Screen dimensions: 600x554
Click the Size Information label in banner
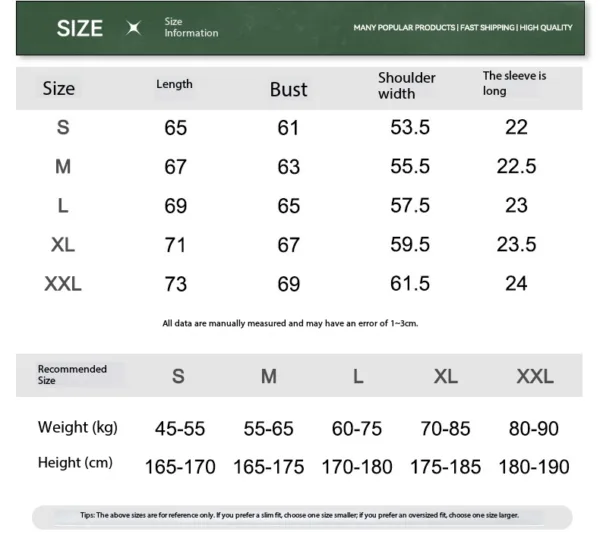pos(190,28)
